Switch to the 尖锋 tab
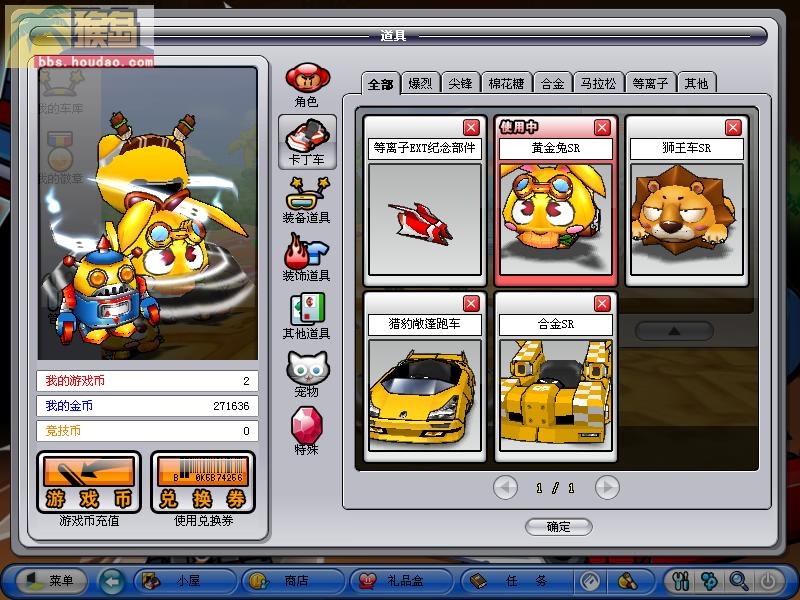Image resolution: width=800 pixels, height=600 pixels. [x=460, y=83]
